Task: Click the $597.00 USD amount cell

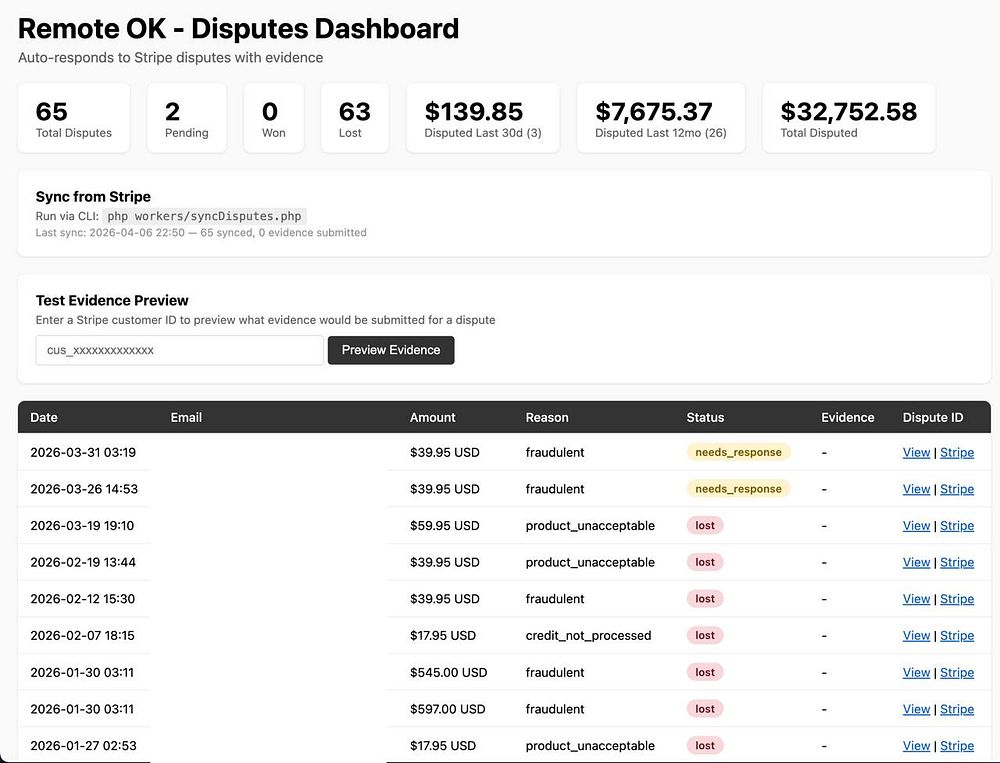Action: pos(448,709)
